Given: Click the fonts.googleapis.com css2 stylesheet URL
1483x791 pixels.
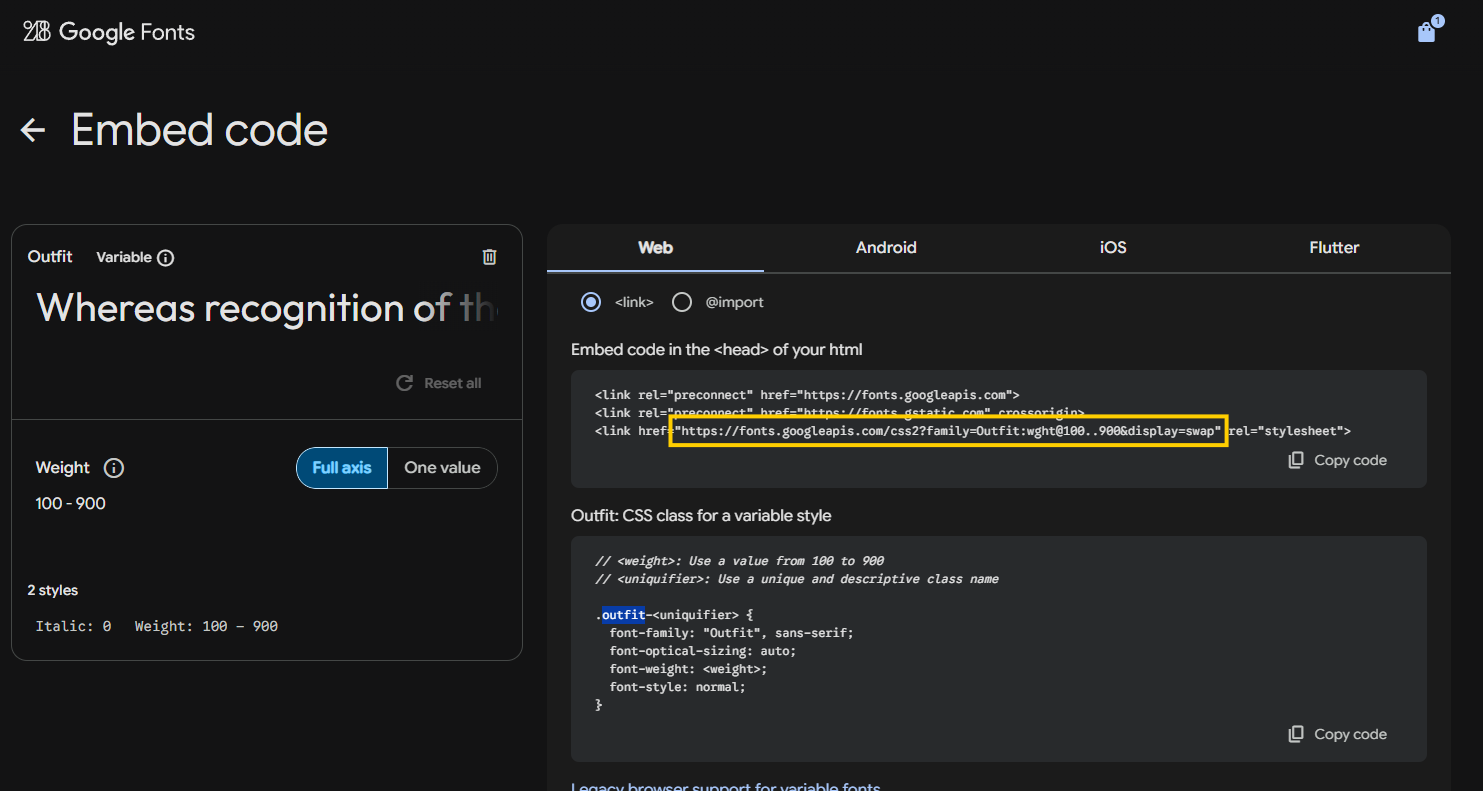Looking at the screenshot, I should coord(948,431).
